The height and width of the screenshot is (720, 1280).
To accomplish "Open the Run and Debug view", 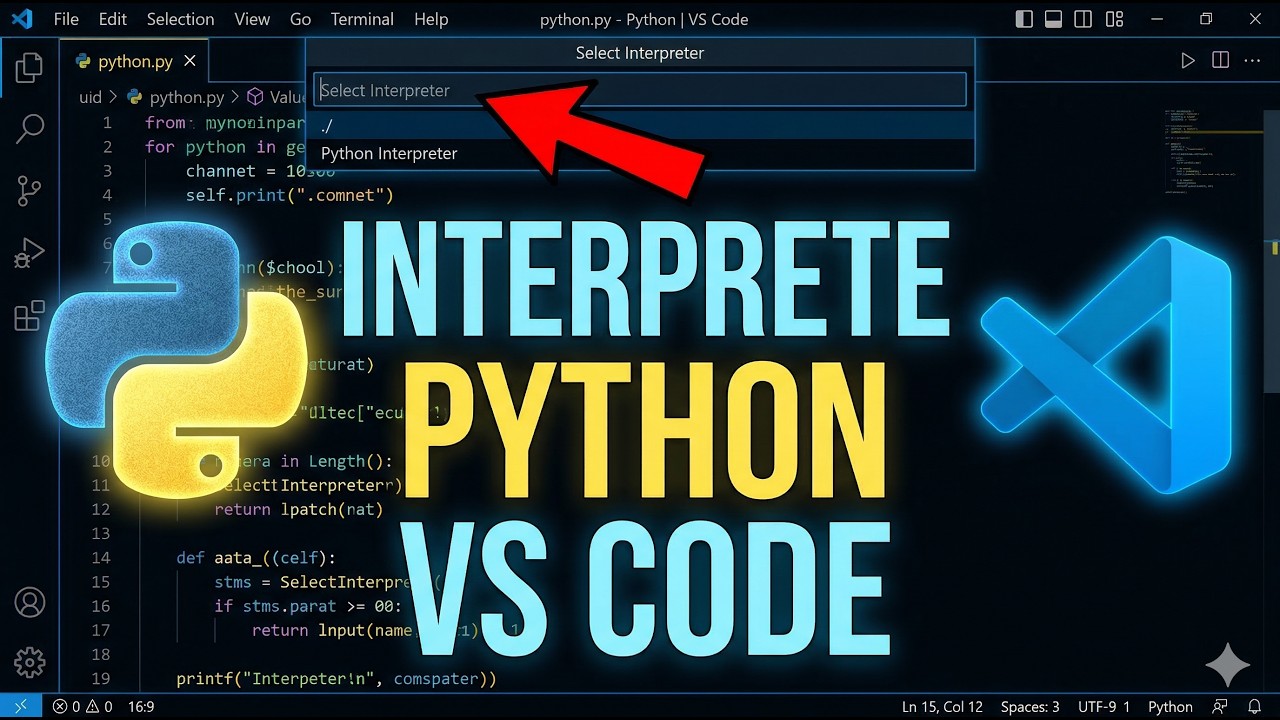I will (30, 253).
